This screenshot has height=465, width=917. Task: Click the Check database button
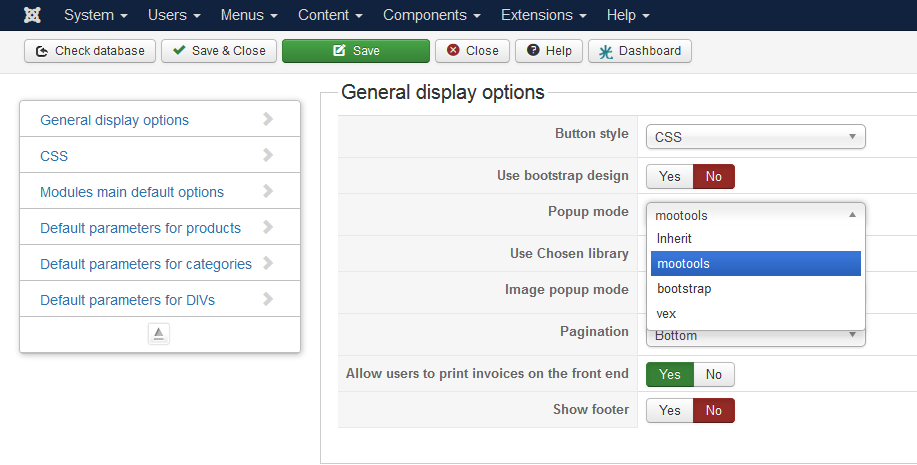90,51
